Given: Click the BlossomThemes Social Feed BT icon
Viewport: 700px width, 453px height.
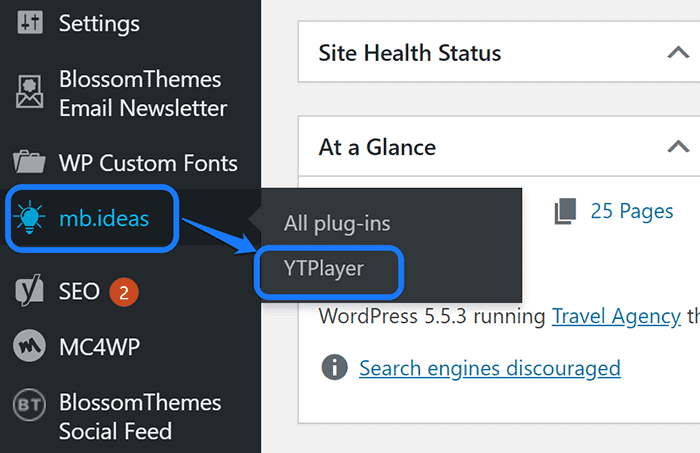Looking at the screenshot, I should pyautogui.click(x=27, y=407).
